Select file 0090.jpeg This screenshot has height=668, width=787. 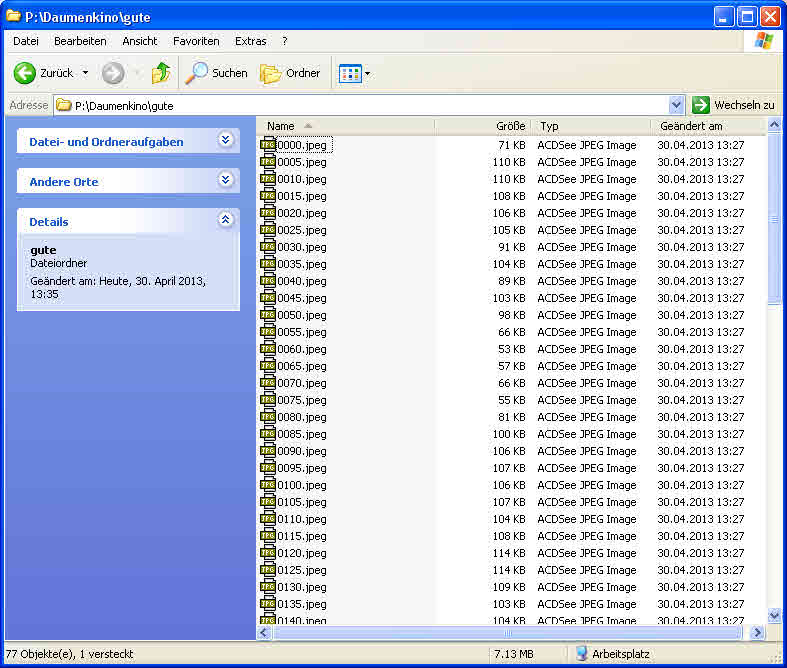pos(302,451)
